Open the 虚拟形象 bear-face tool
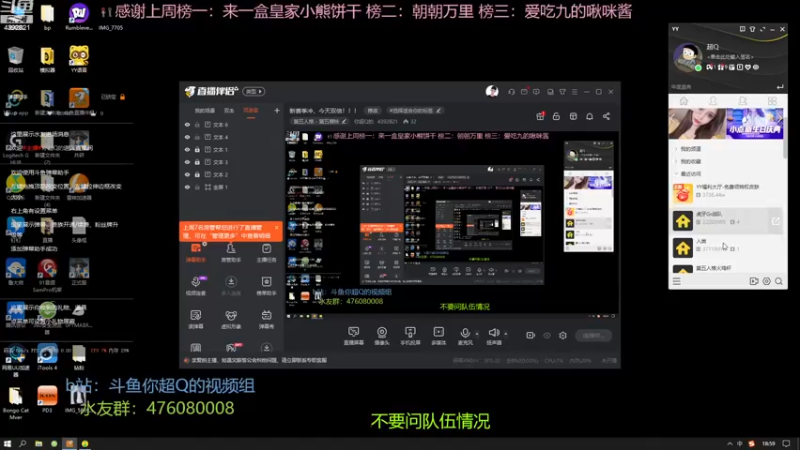Image resolution: width=800 pixels, height=450 pixels. 231,319
